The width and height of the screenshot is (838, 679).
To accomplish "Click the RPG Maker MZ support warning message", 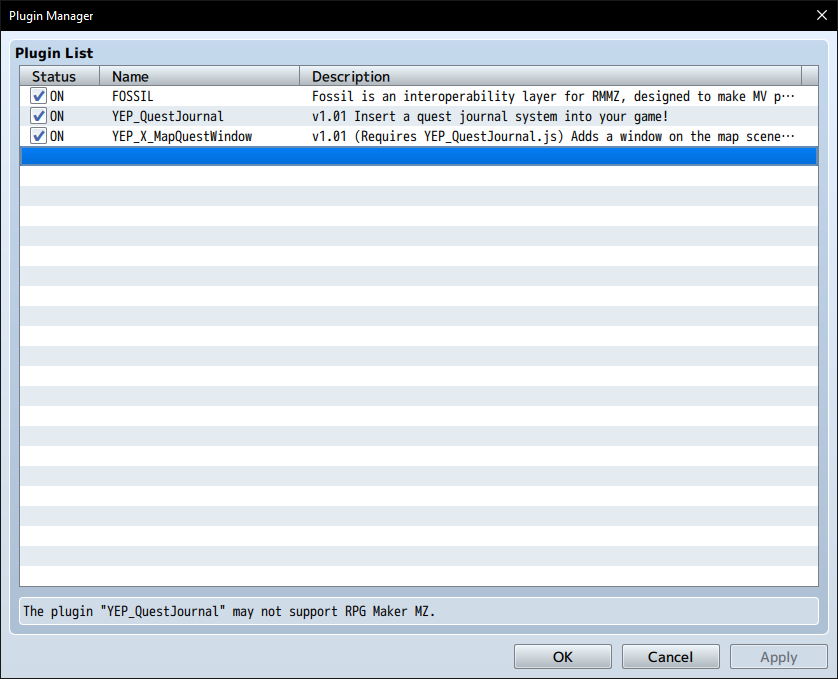I will point(229,611).
